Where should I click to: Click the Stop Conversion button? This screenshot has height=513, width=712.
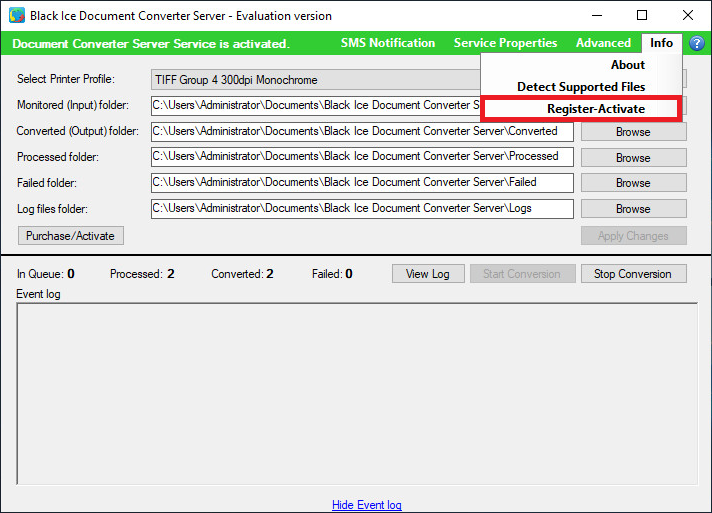pos(633,274)
